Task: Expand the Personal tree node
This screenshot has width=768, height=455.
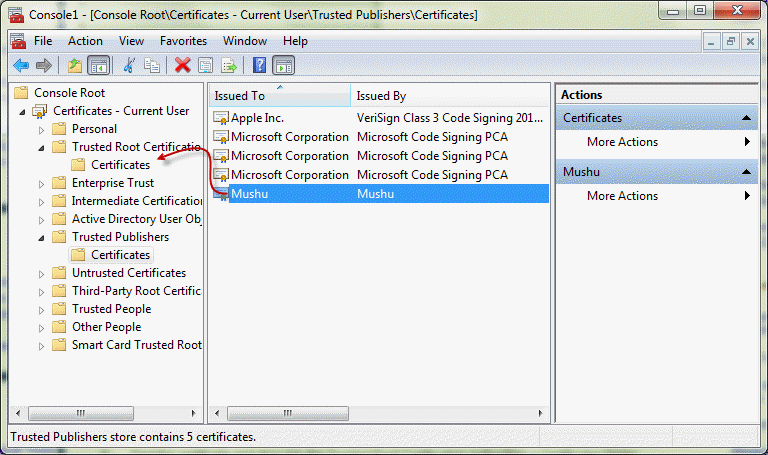Action: [42, 130]
